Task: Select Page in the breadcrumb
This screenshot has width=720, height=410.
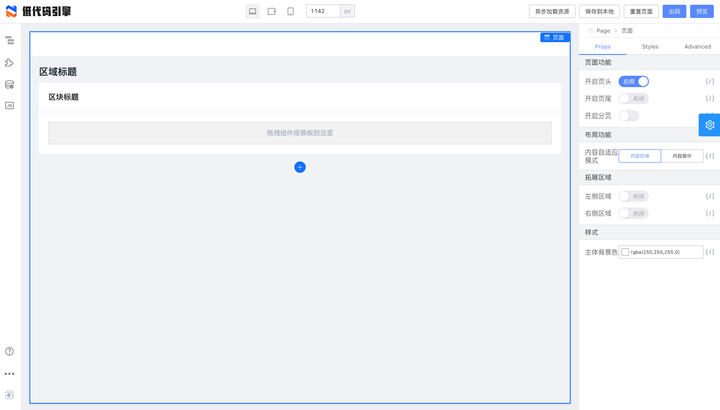Action: pos(603,31)
